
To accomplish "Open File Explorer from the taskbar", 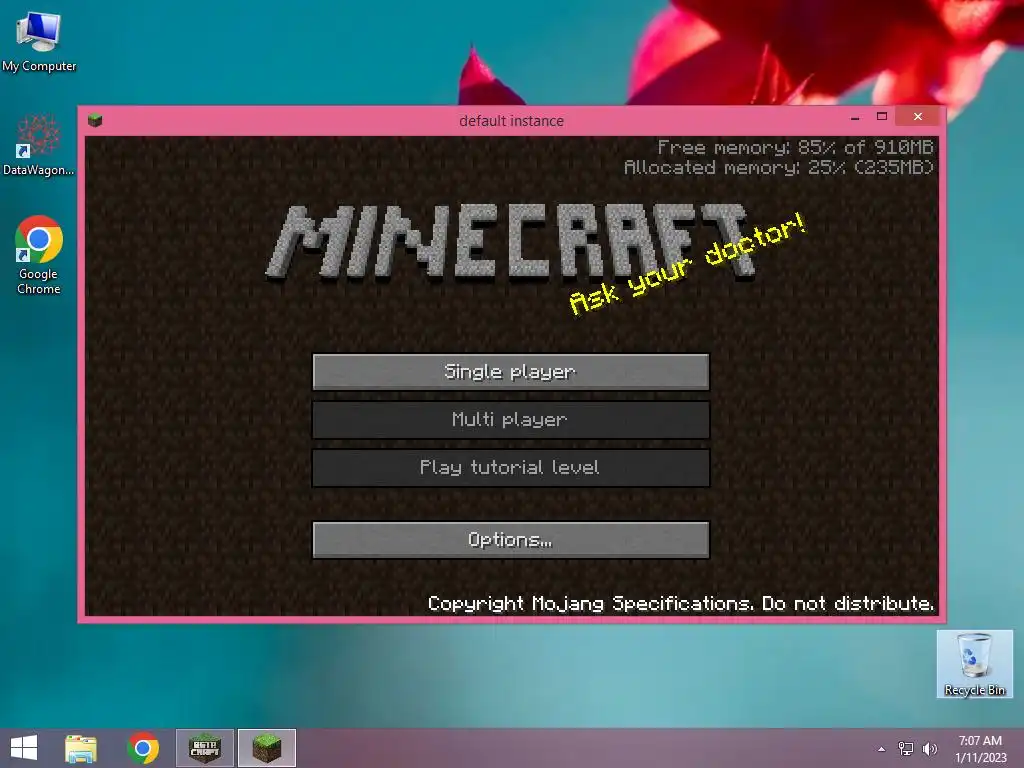I will pos(81,748).
